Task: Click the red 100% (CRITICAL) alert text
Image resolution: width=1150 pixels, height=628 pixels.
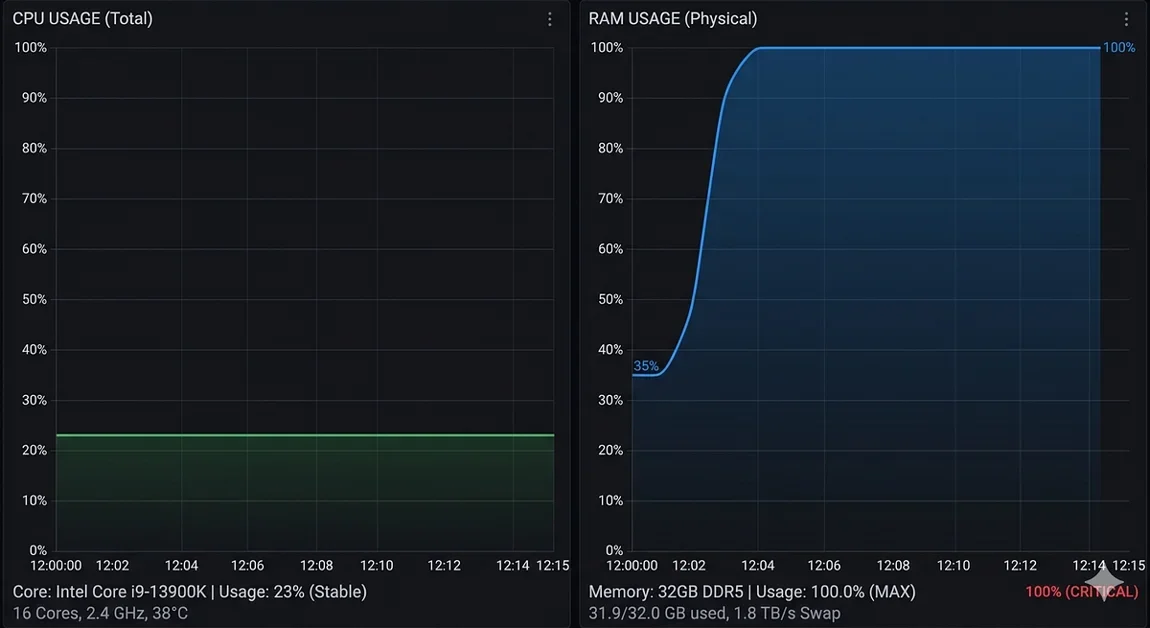Action: pos(1081,591)
